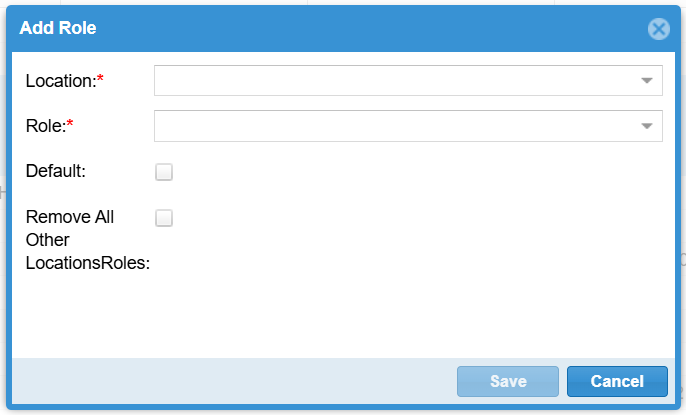Click the Role field label
The width and height of the screenshot is (686, 415).
pyautogui.click(x=45, y=126)
